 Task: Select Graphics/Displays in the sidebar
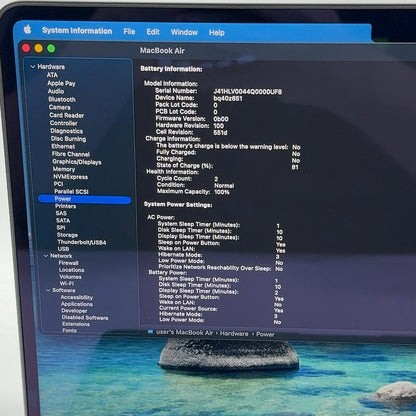77,162
